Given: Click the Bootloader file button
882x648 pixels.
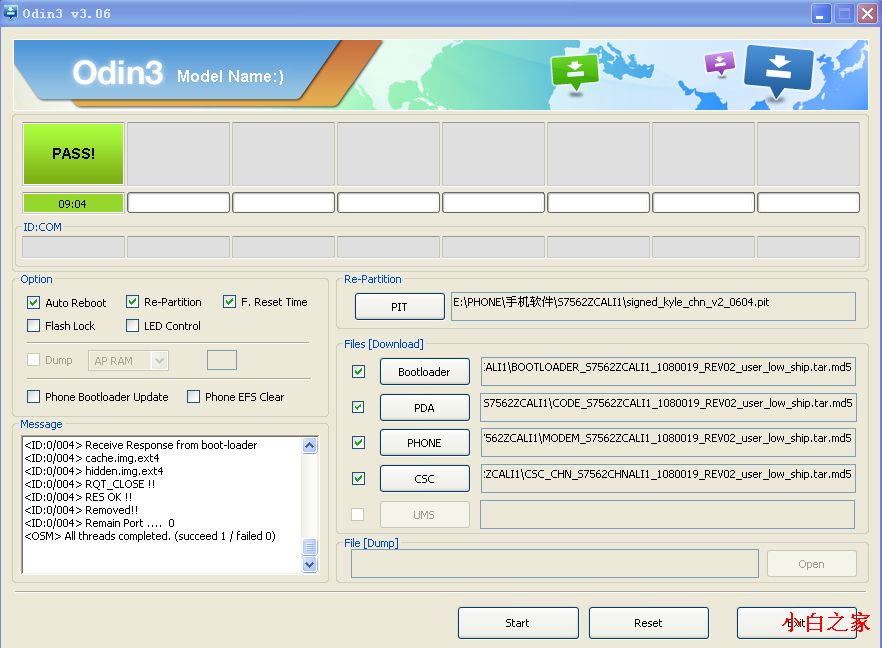Looking at the screenshot, I should click(424, 372).
